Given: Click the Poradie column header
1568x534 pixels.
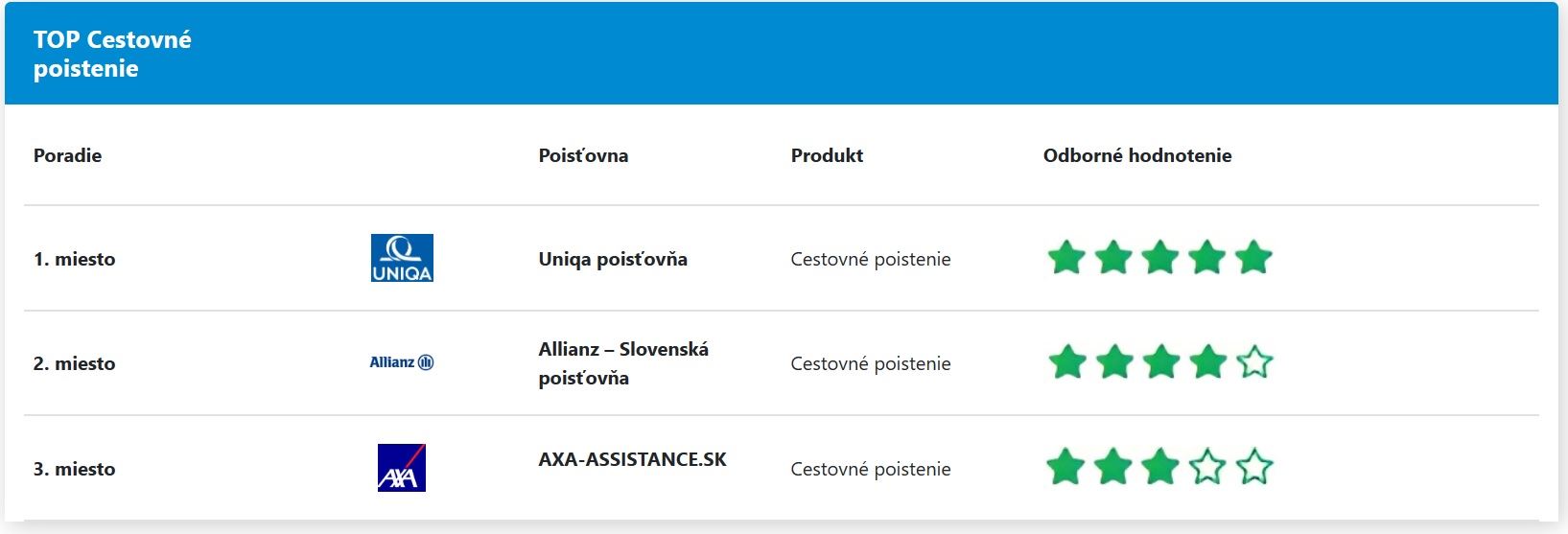Looking at the screenshot, I should (67, 155).
